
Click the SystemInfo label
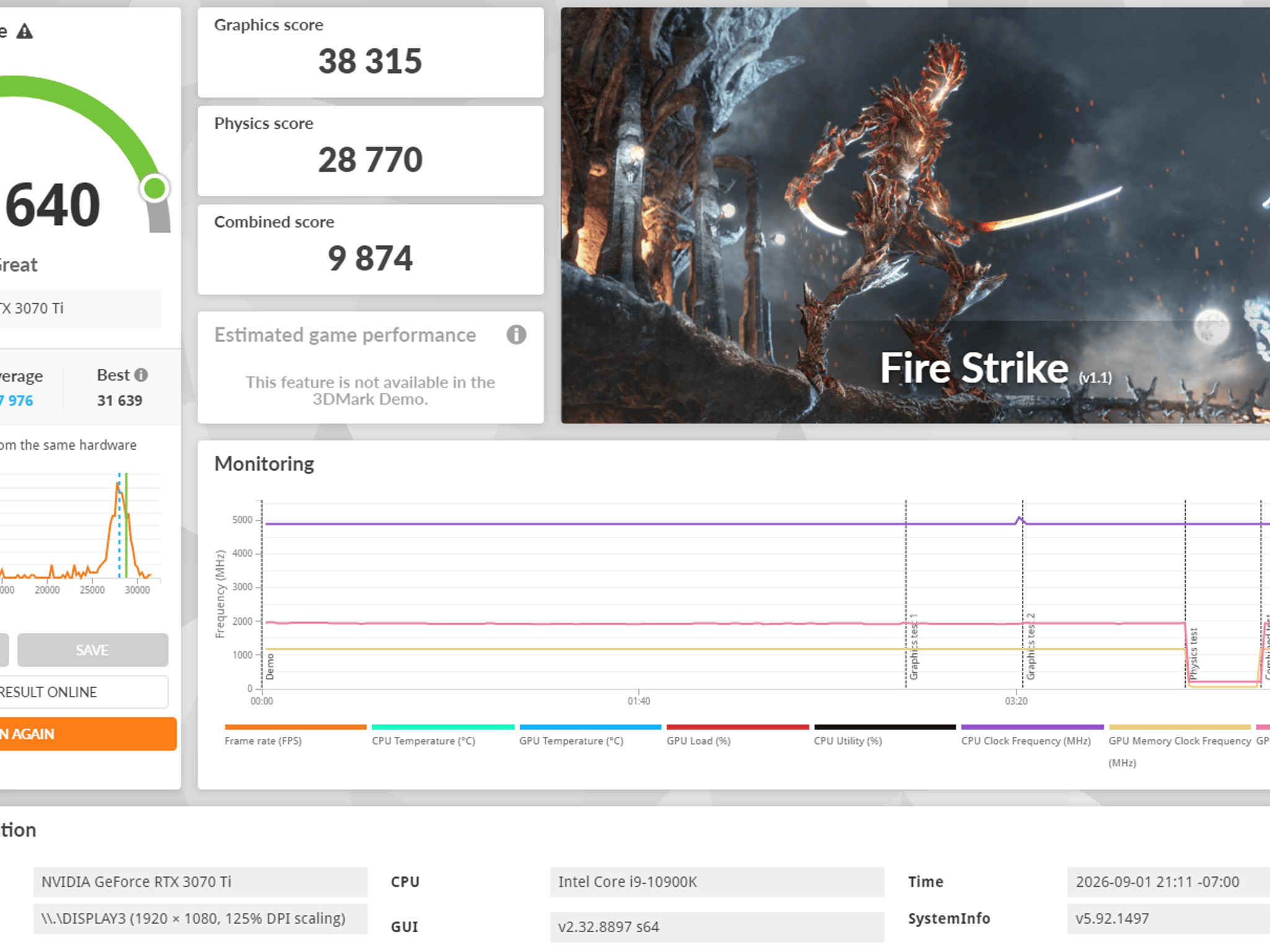tap(949, 919)
